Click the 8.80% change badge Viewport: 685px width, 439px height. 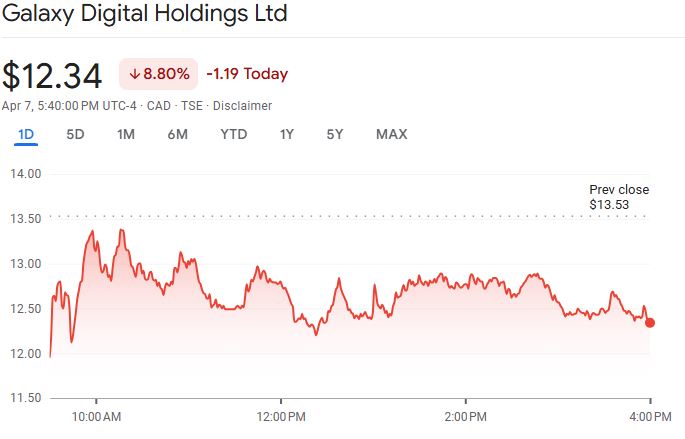pyautogui.click(x=159, y=74)
